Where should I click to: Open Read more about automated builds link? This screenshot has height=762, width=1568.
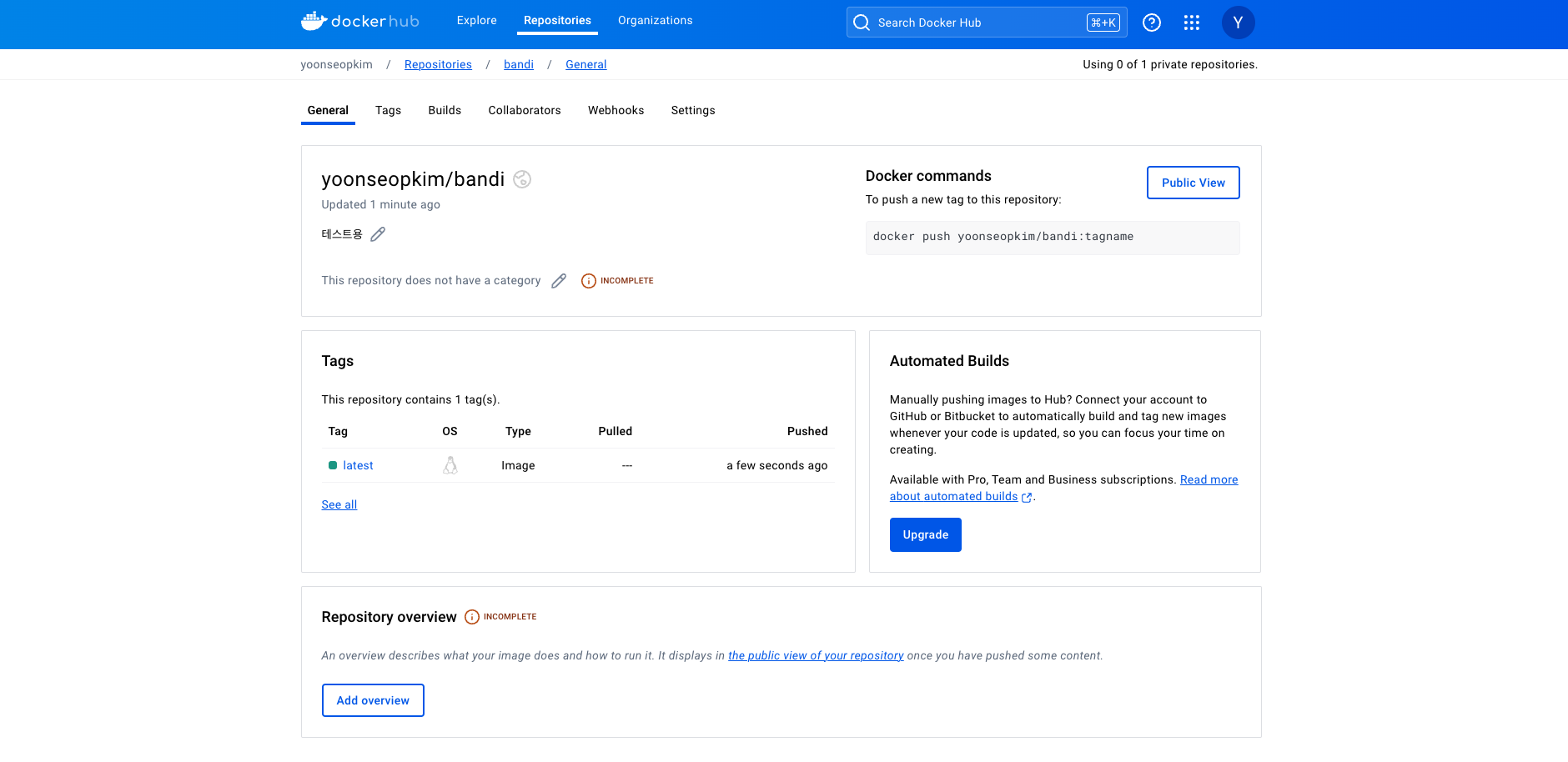[1063, 488]
